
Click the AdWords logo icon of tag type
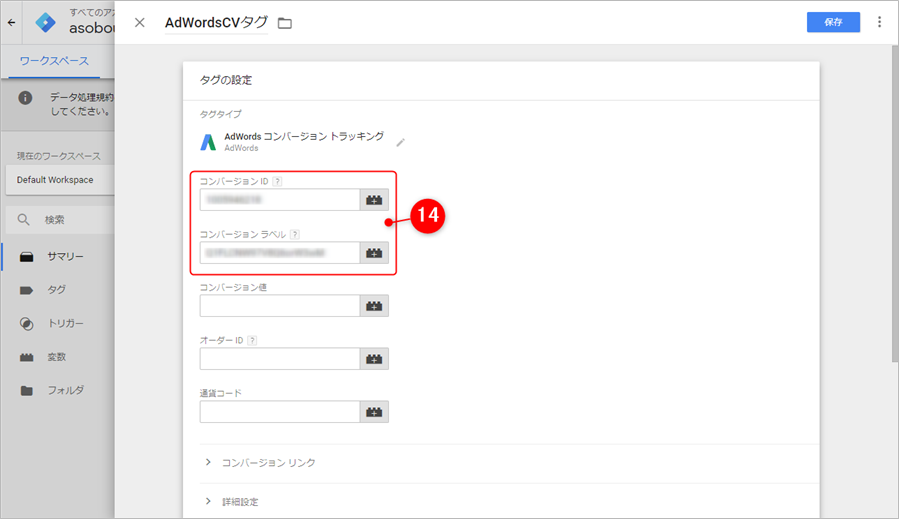point(208,142)
